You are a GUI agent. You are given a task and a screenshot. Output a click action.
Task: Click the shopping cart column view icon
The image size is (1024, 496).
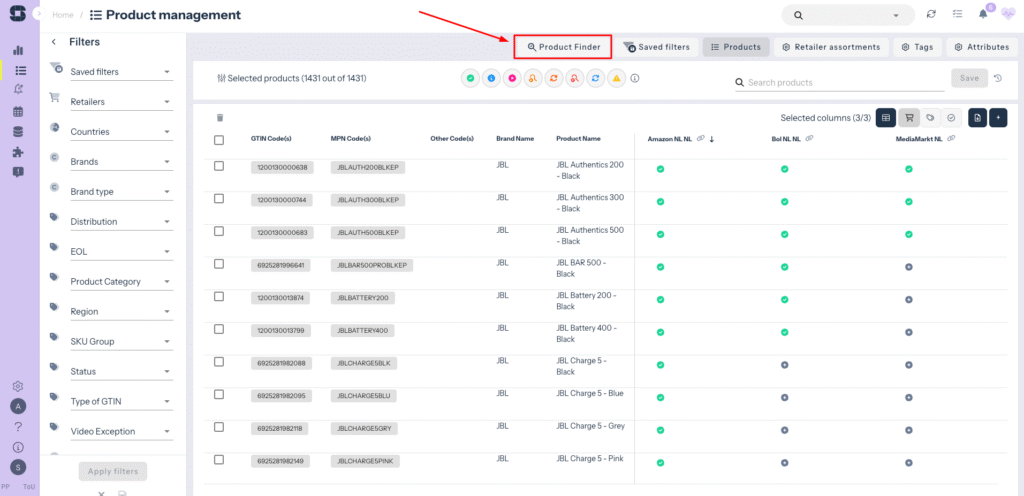[x=909, y=118]
